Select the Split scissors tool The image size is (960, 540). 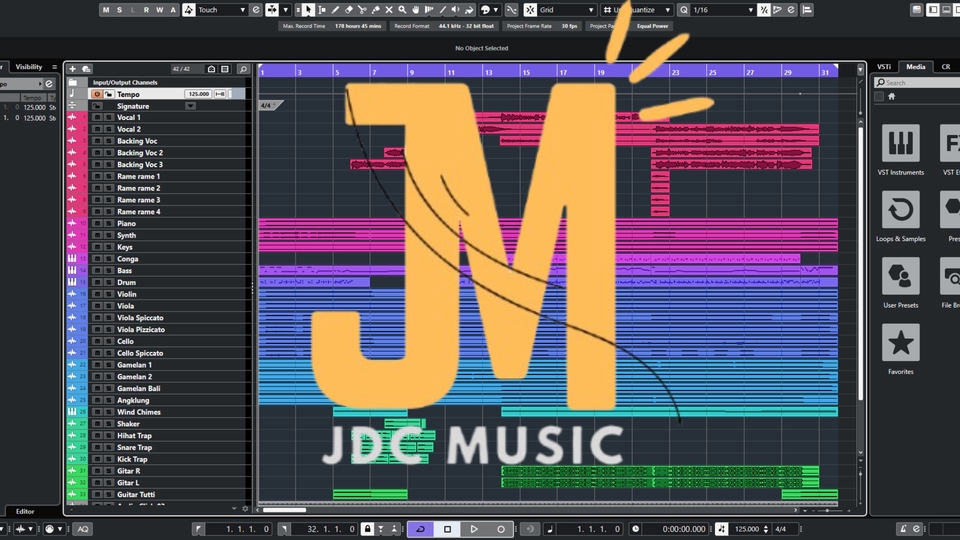(362, 10)
